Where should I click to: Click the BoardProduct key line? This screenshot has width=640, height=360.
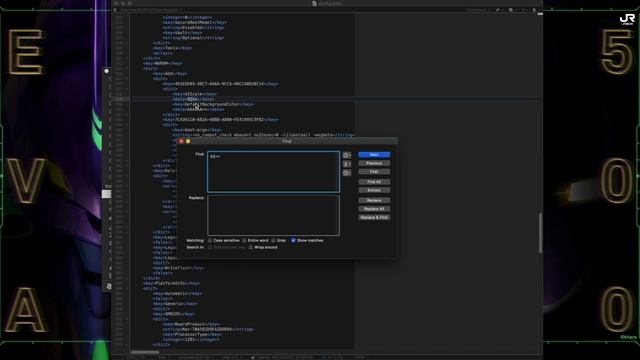[191, 324]
